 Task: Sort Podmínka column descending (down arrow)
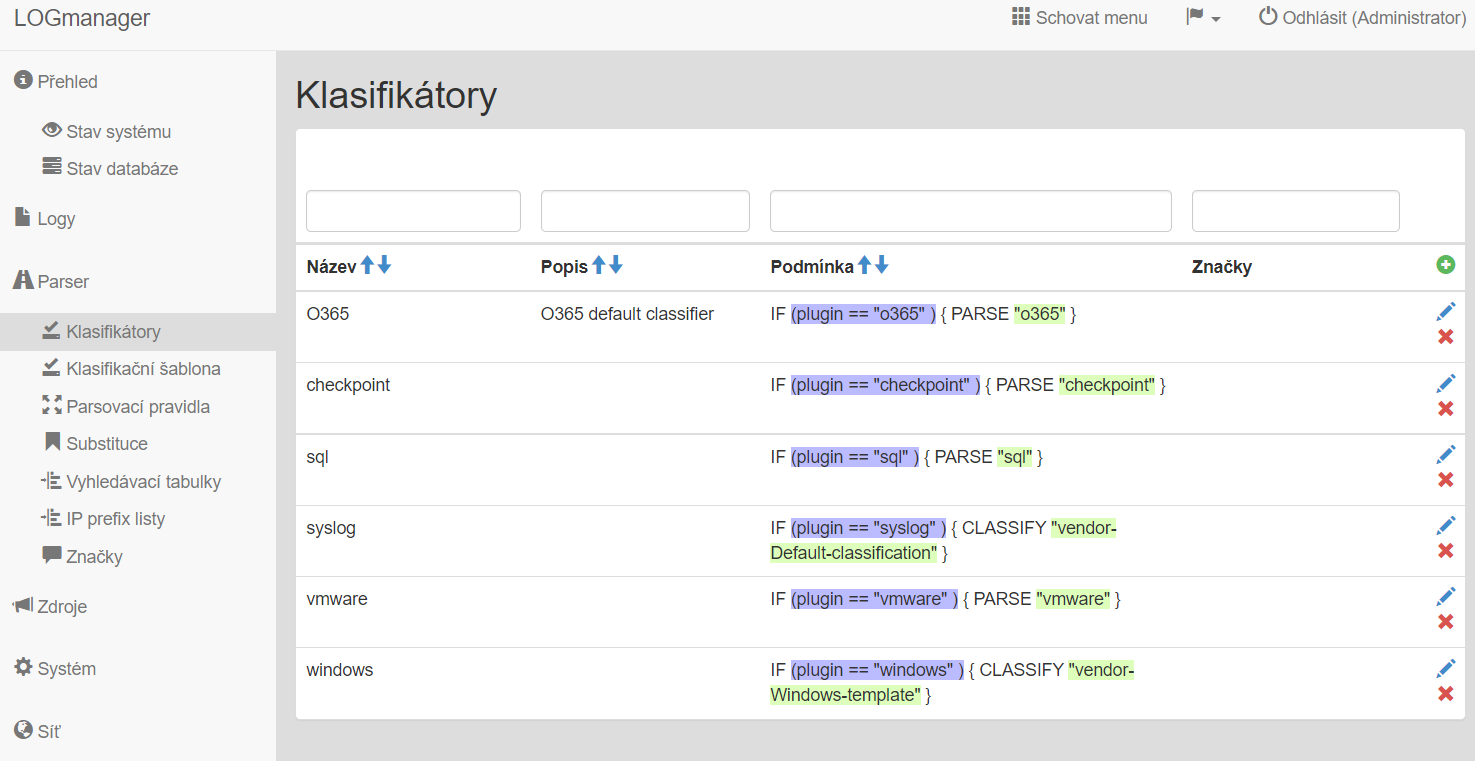coord(881,265)
